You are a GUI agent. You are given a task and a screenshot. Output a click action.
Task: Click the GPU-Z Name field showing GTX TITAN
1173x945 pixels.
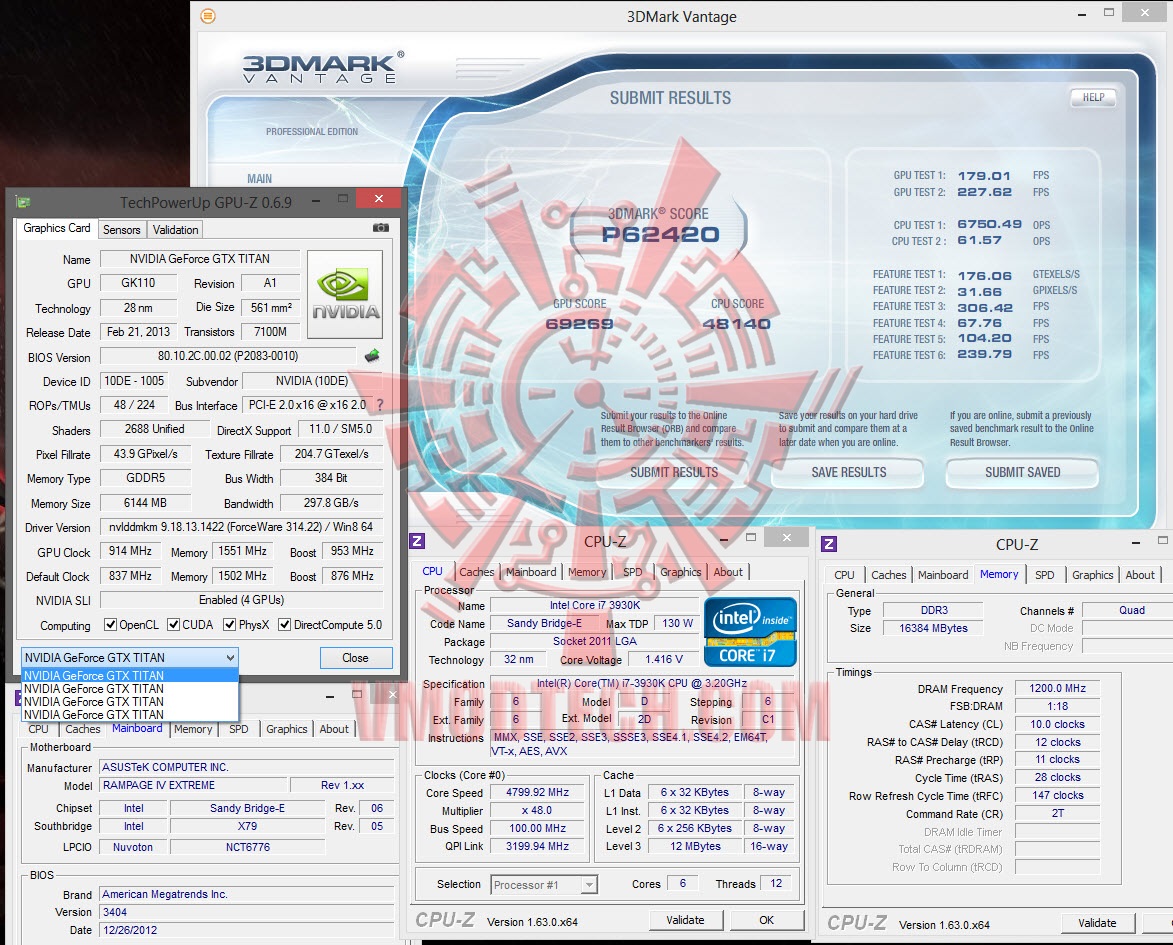(x=200, y=259)
